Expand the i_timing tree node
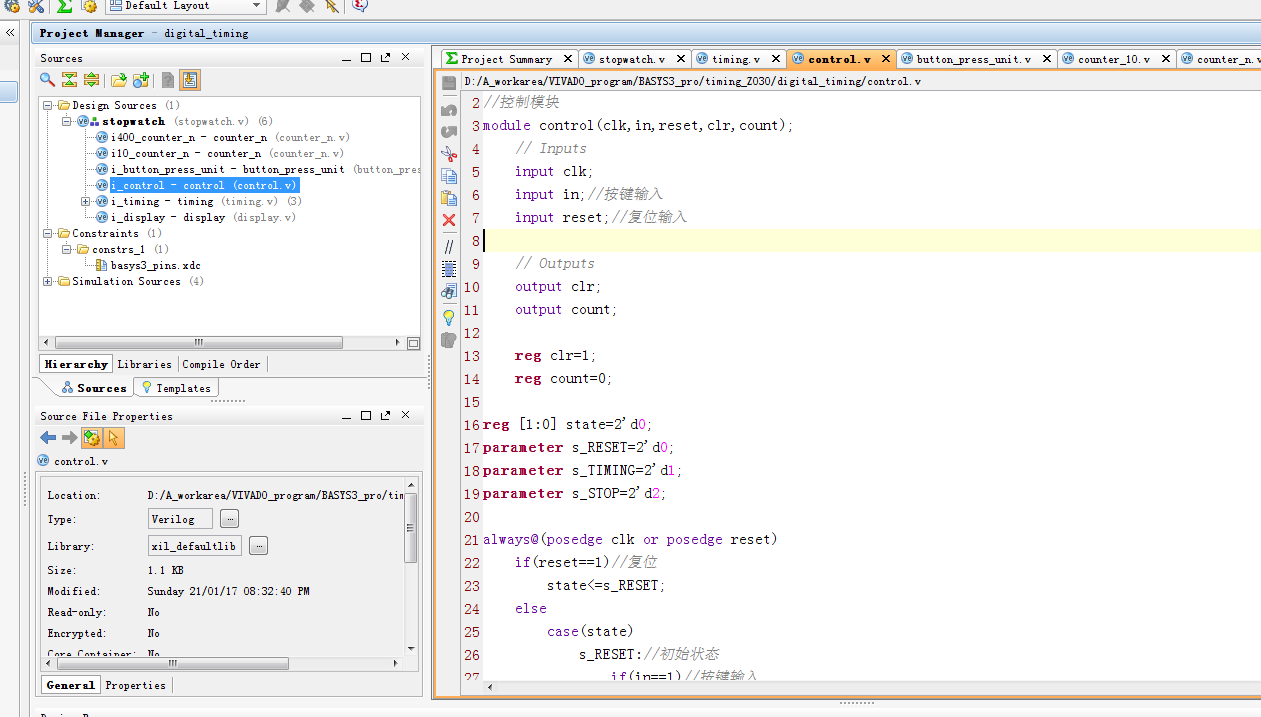Image resolution: width=1261 pixels, height=717 pixels. tap(86, 202)
